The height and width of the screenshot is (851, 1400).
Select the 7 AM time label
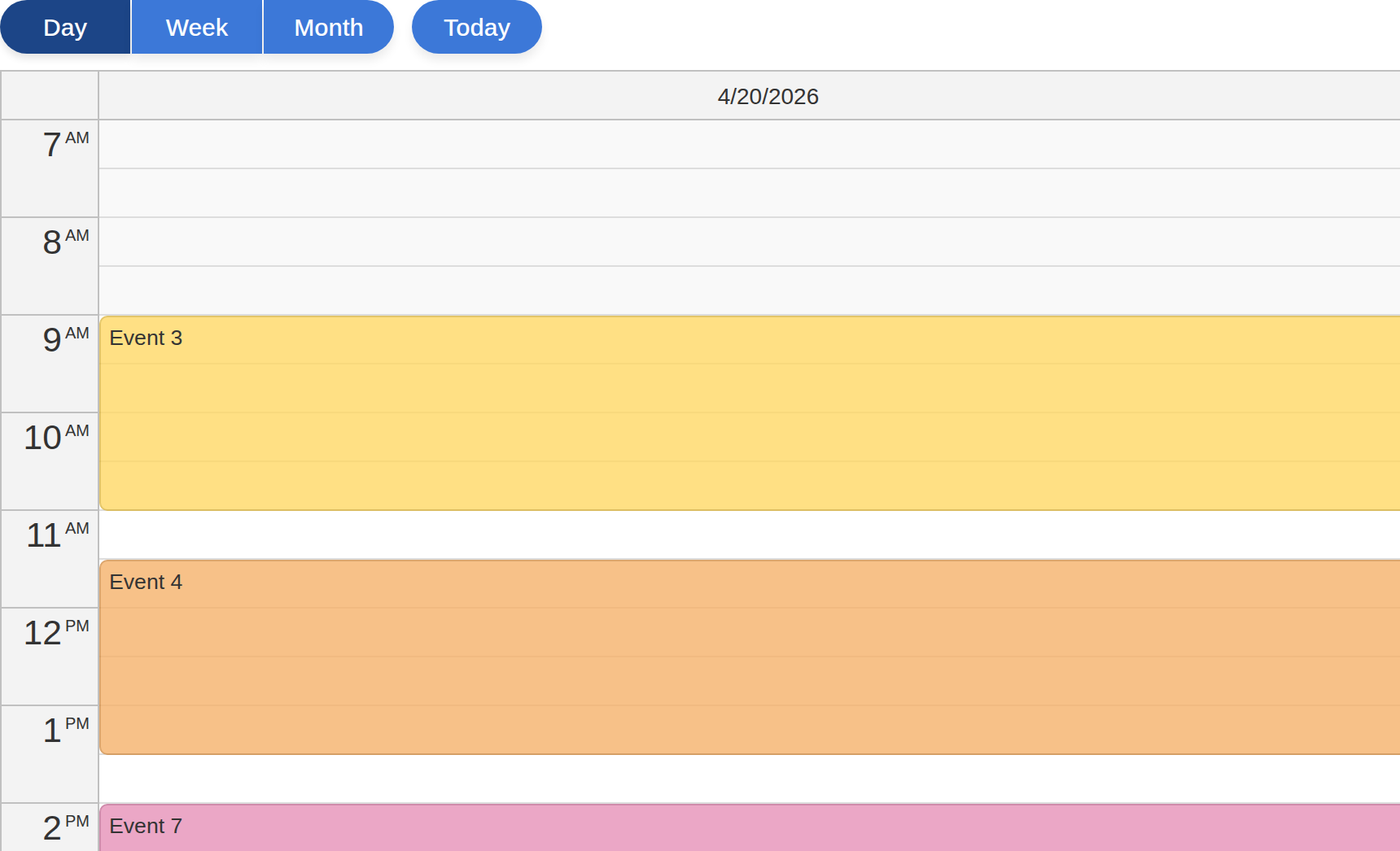click(50, 168)
